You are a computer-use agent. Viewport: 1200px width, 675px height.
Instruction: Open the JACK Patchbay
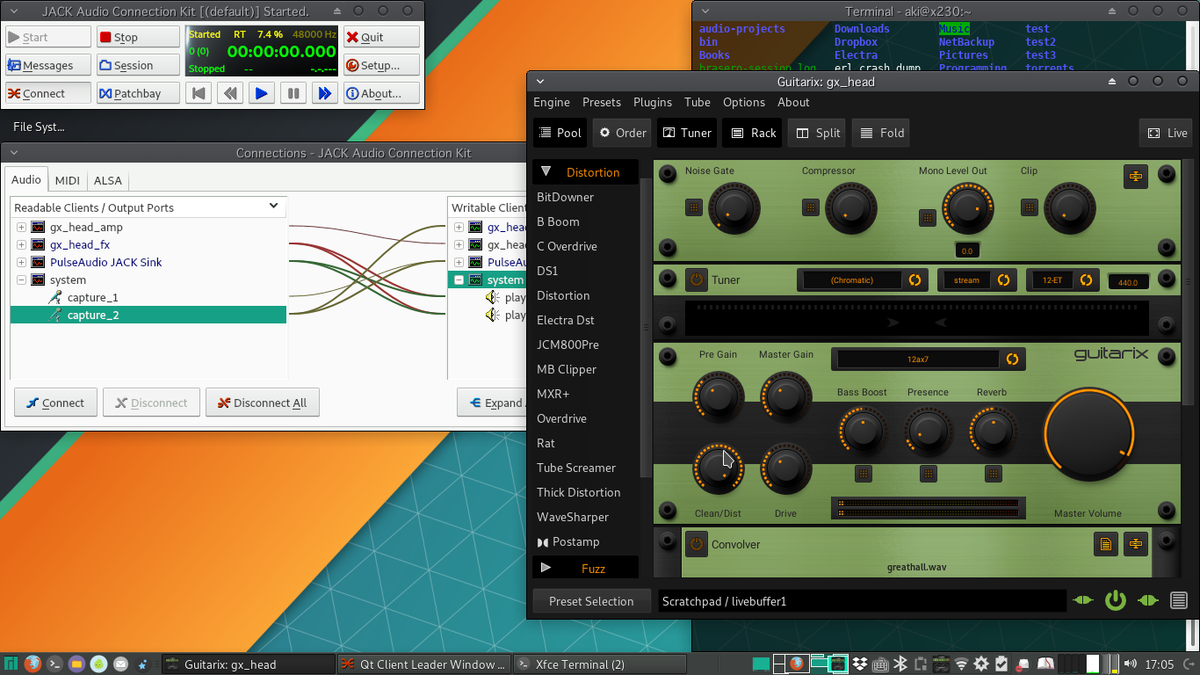pyautogui.click(x=138, y=93)
